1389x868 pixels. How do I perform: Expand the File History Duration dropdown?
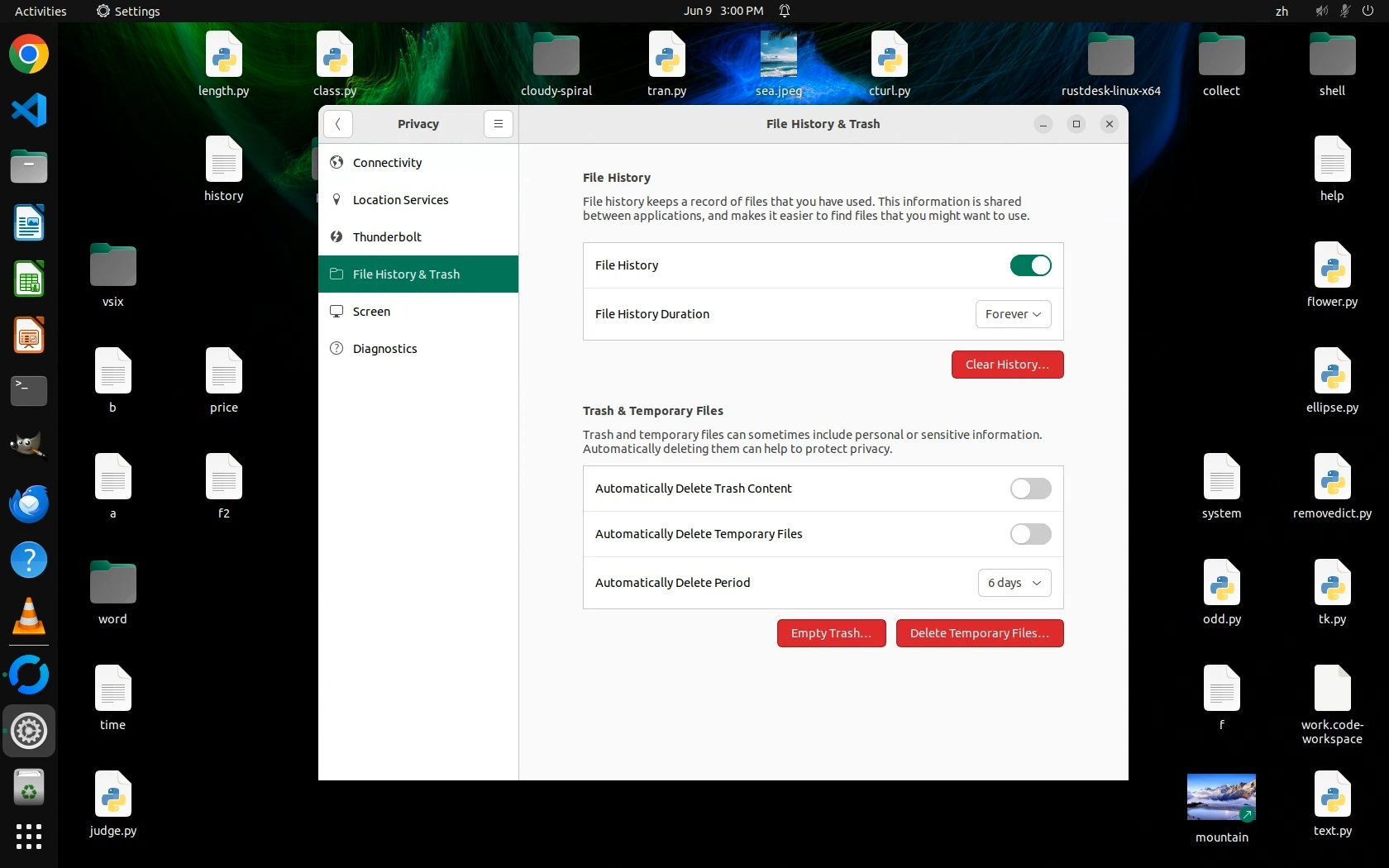point(1013,314)
